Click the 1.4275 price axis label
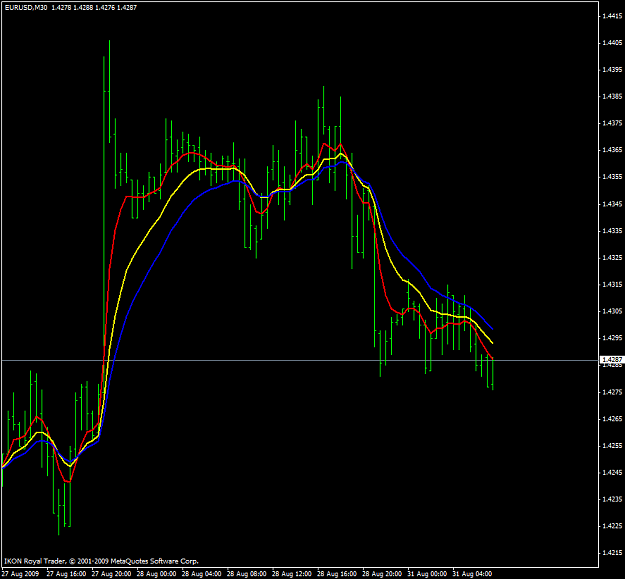 [x=612, y=392]
